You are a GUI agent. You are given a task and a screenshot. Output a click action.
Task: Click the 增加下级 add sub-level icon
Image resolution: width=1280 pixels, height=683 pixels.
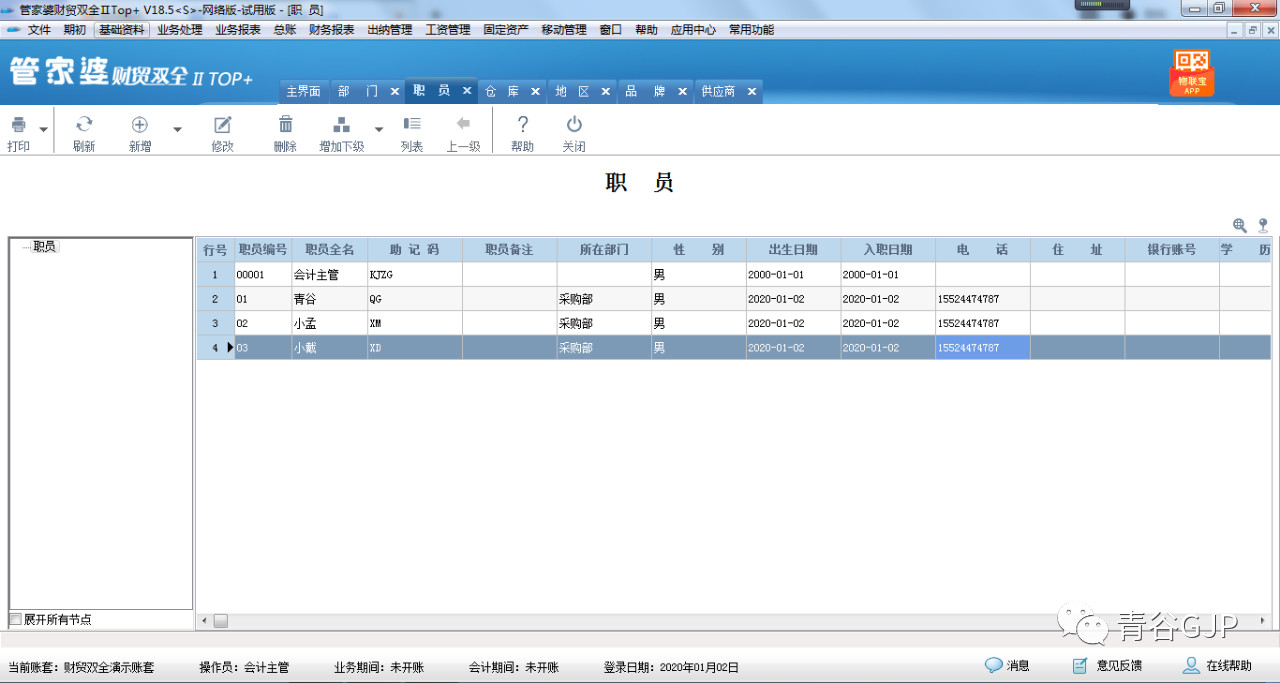coord(341,125)
